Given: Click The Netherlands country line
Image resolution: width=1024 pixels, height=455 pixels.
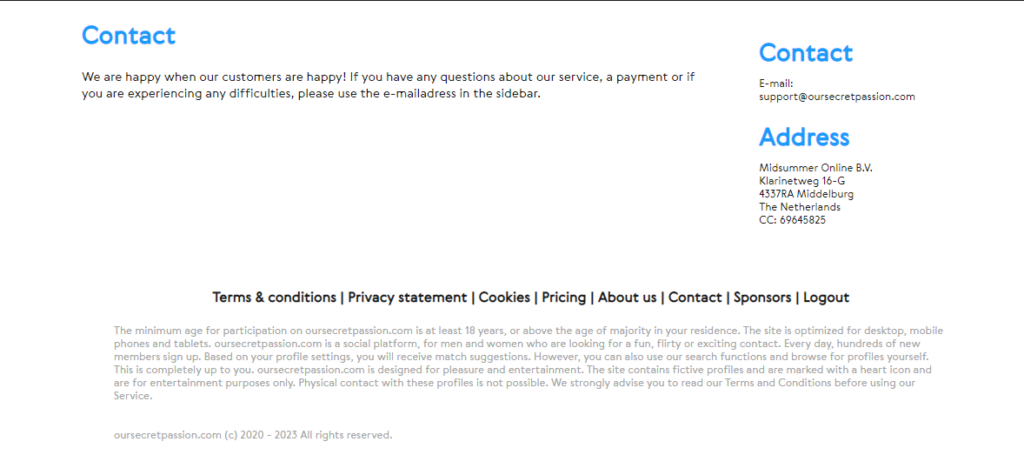Looking at the screenshot, I should pyautogui.click(x=800, y=207).
